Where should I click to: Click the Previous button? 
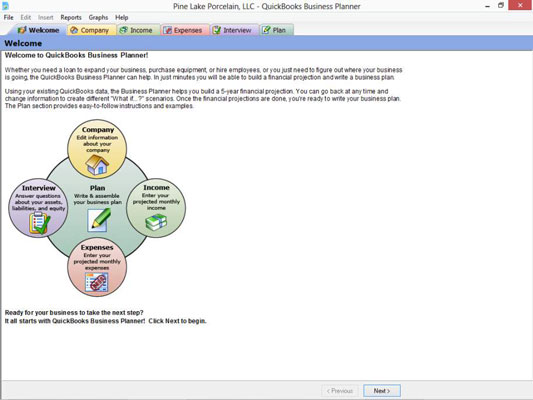tap(340, 390)
